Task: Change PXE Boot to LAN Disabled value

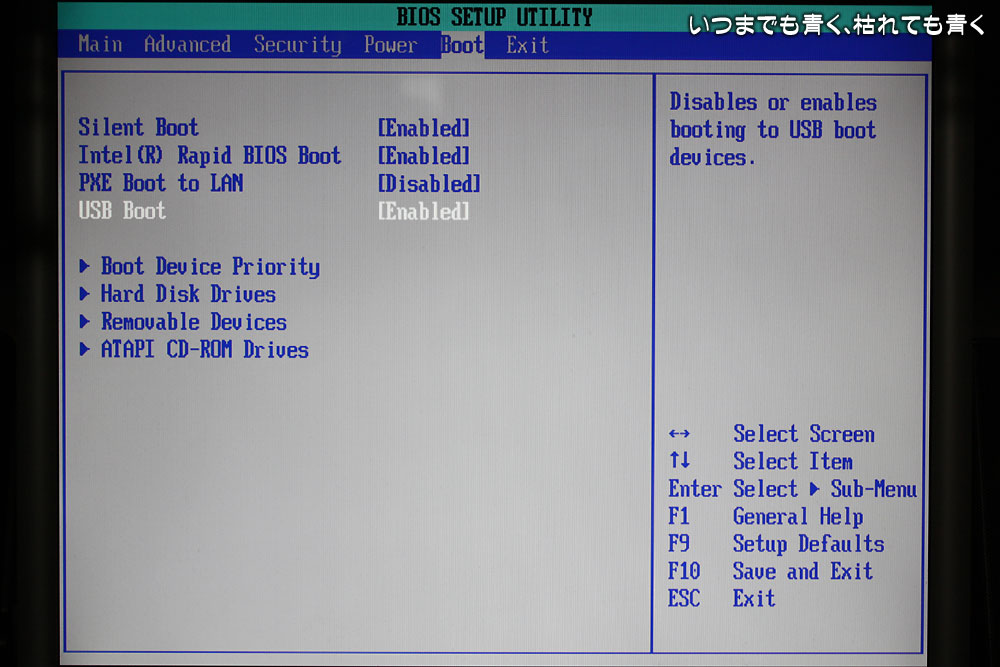Action: tap(428, 184)
